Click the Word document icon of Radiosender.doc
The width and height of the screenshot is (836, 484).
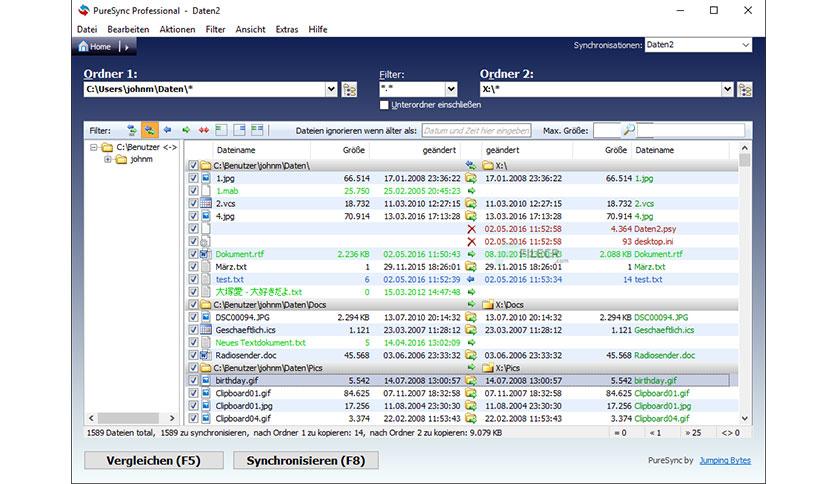coord(206,355)
